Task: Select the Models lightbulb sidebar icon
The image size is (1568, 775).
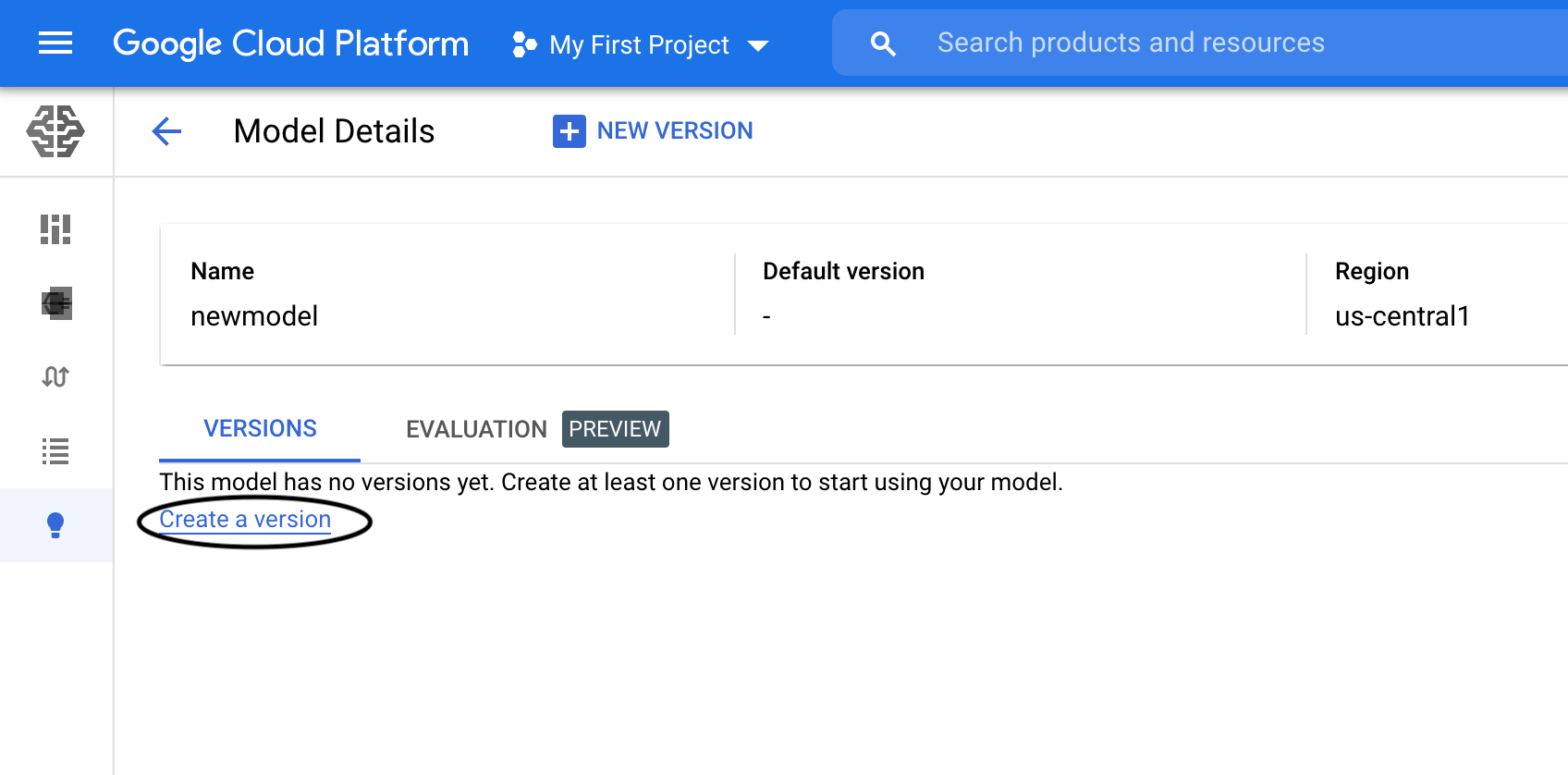Action: click(55, 525)
